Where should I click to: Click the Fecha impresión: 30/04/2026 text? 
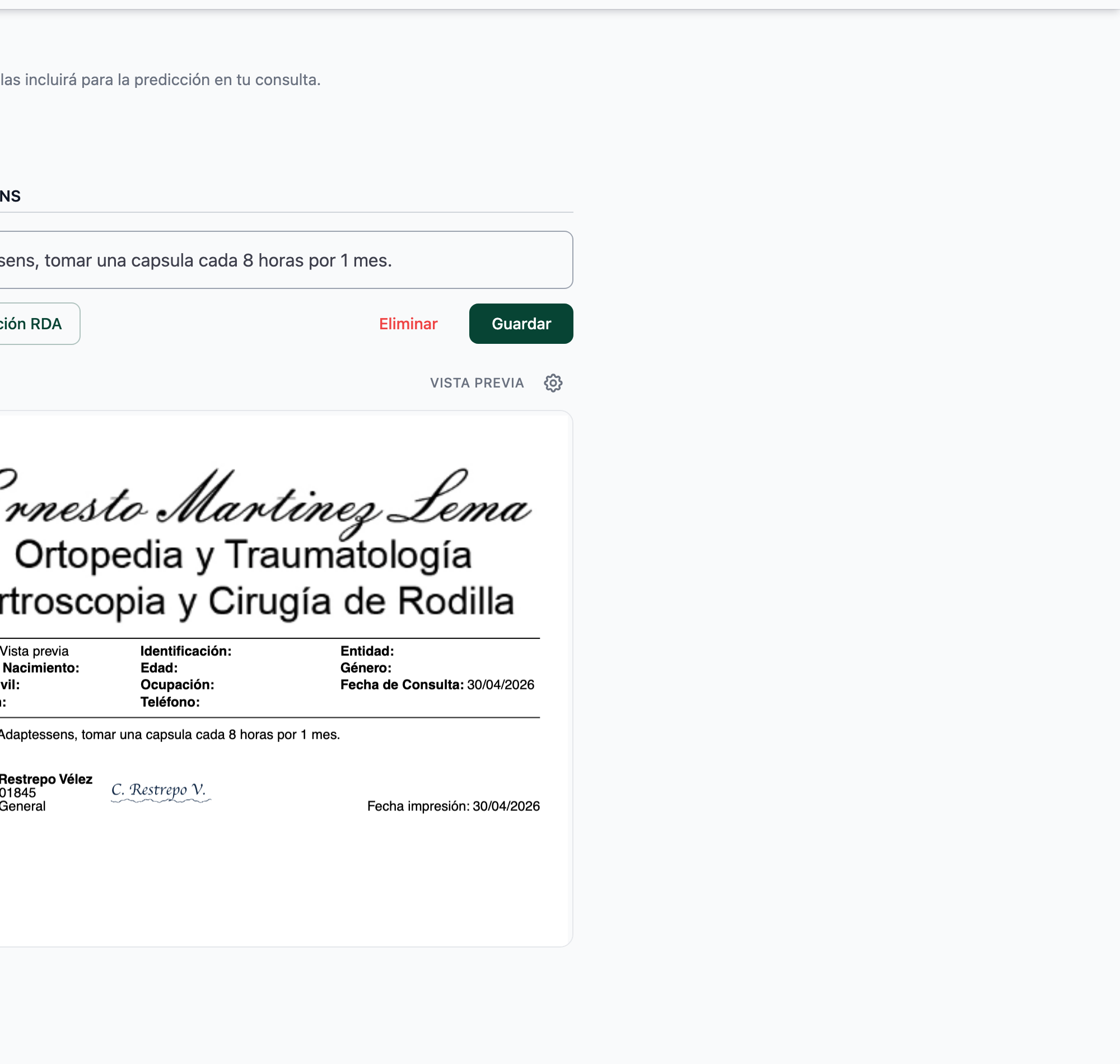pyautogui.click(x=453, y=806)
